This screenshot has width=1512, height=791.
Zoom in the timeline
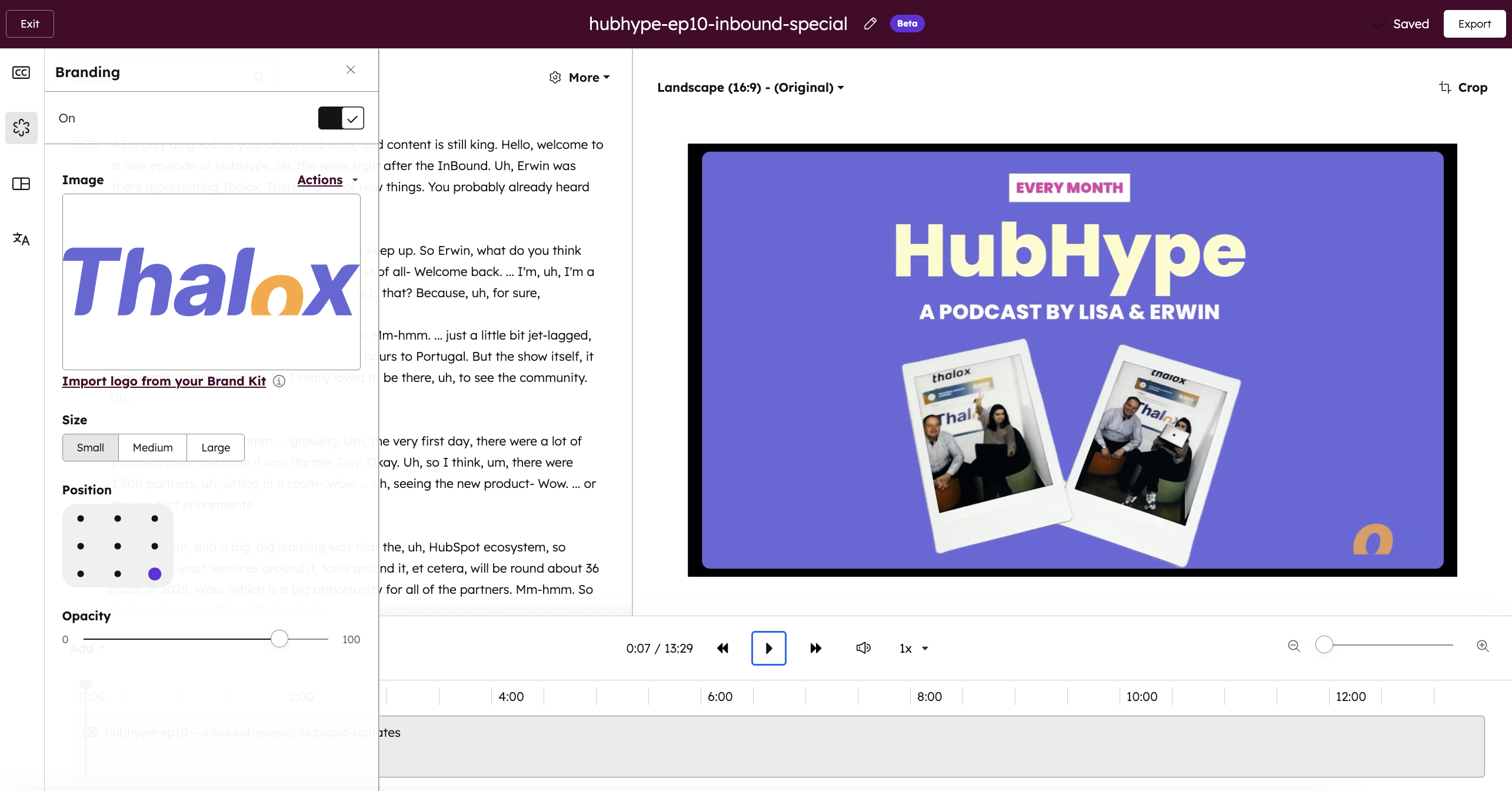coord(1483,646)
